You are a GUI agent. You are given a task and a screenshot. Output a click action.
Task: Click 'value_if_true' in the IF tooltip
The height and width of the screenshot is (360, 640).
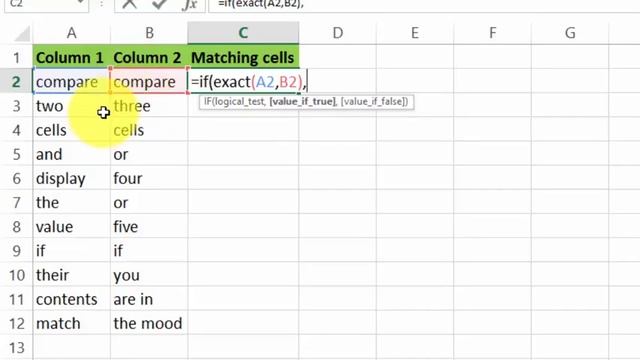click(x=302, y=102)
